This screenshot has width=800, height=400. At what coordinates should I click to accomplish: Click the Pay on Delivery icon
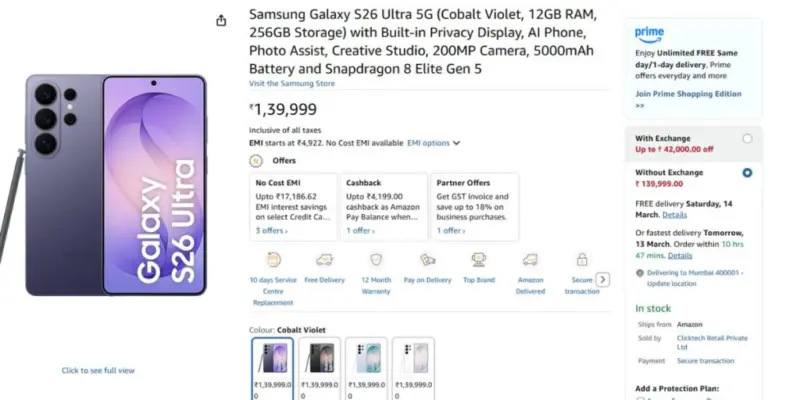tap(427, 259)
